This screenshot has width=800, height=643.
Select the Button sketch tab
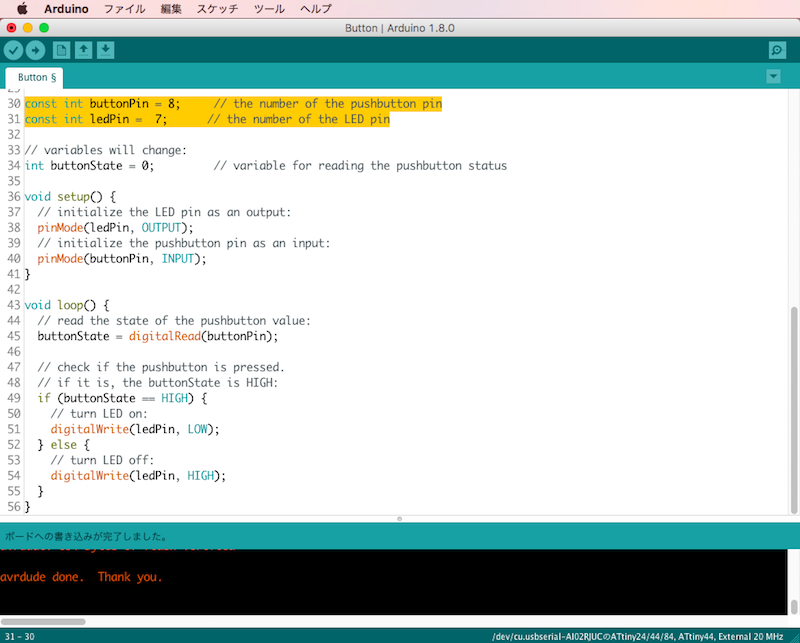point(34,78)
